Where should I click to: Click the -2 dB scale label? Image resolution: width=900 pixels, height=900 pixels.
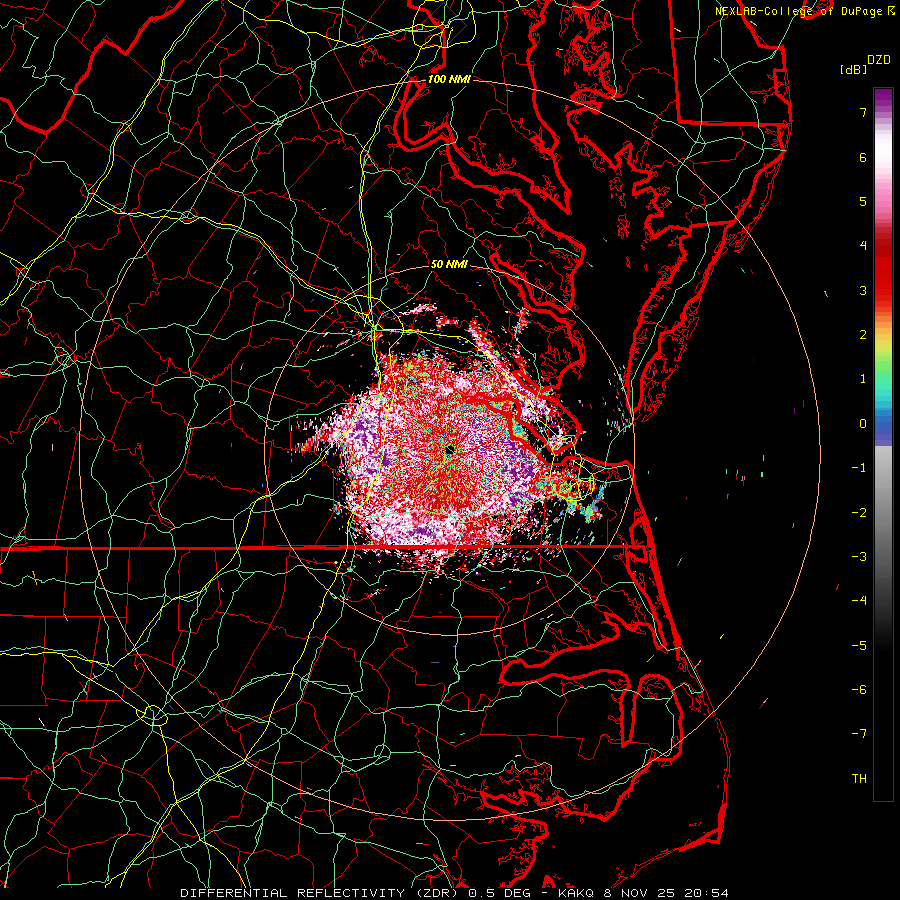[x=859, y=512]
